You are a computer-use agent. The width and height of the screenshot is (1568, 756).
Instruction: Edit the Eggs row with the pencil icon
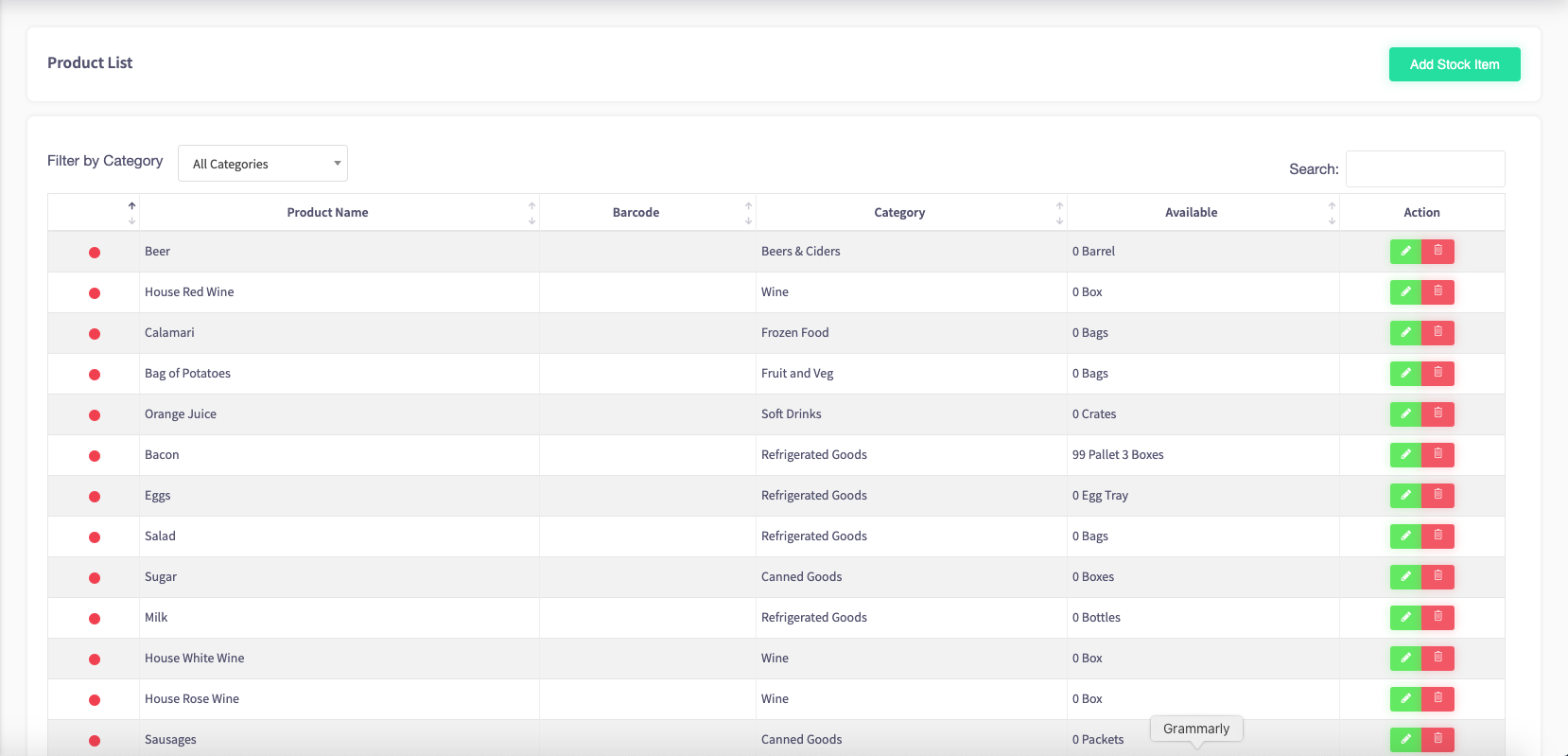click(1405, 495)
